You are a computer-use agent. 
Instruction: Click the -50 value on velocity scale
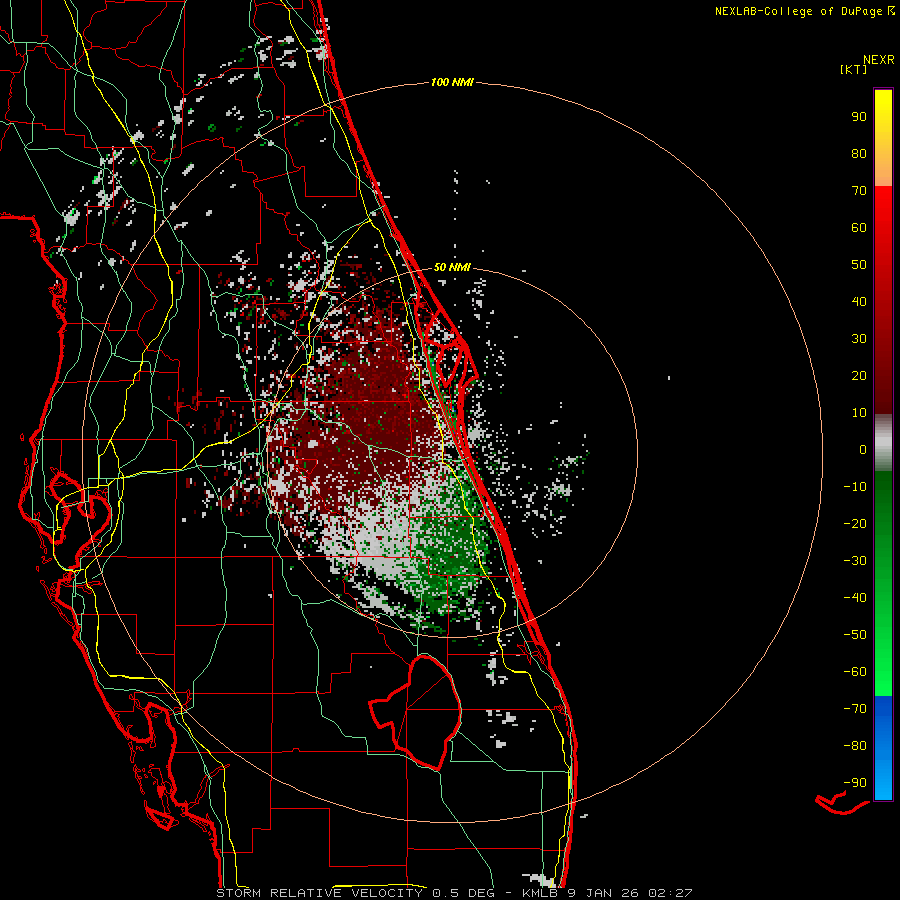[855, 635]
